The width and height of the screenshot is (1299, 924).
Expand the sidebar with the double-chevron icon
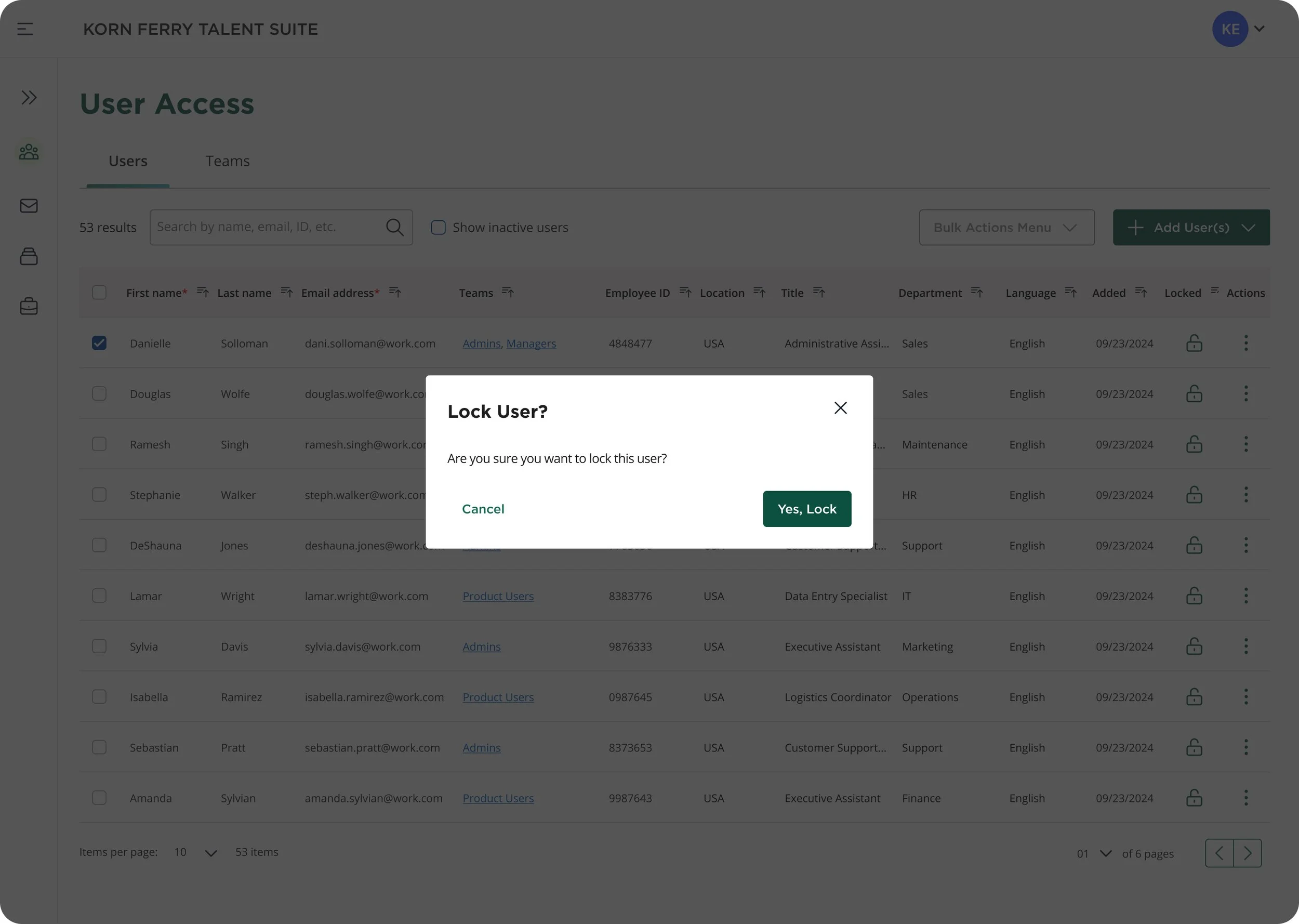(29, 97)
